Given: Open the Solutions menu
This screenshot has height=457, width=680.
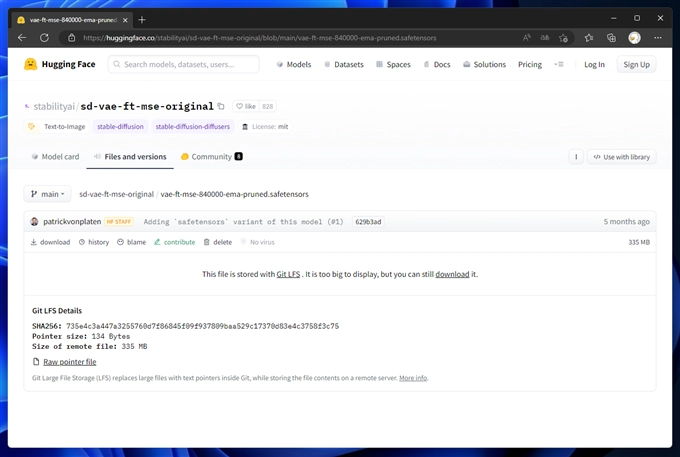Looking at the screenshot, I should [x=484, y=64].
